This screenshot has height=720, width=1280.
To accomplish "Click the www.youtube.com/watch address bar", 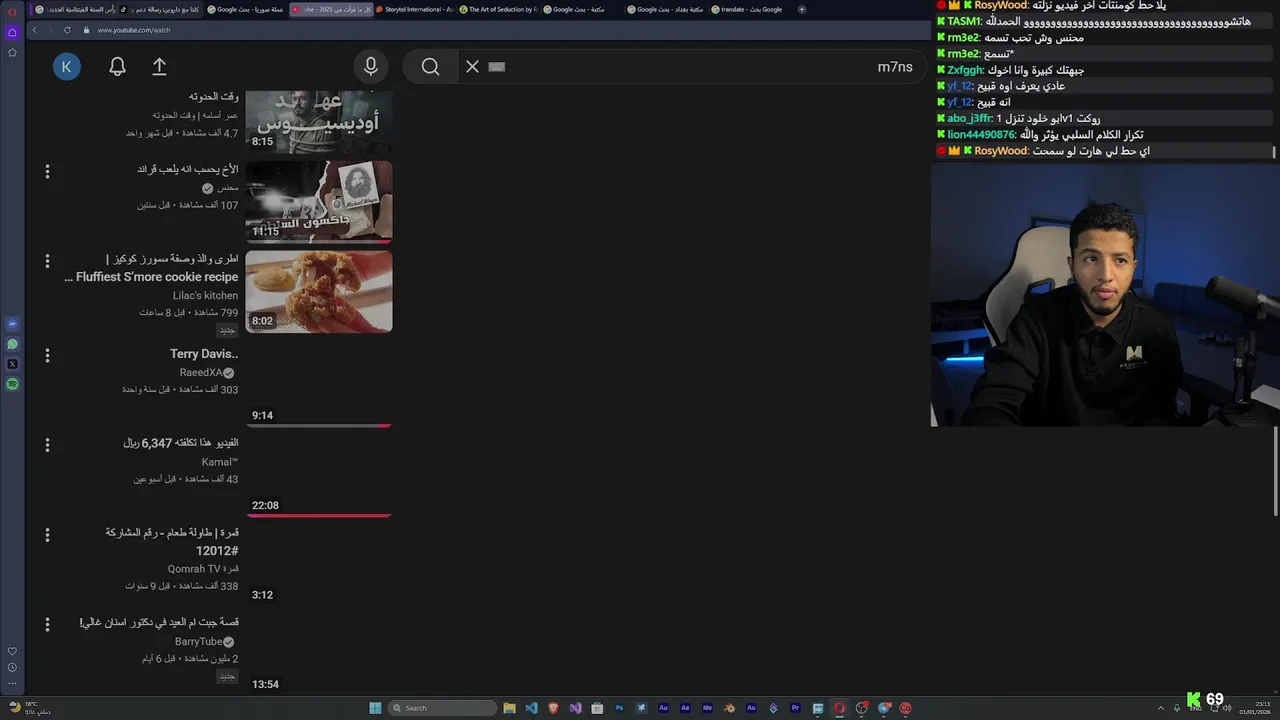I will tap(134, 30).
